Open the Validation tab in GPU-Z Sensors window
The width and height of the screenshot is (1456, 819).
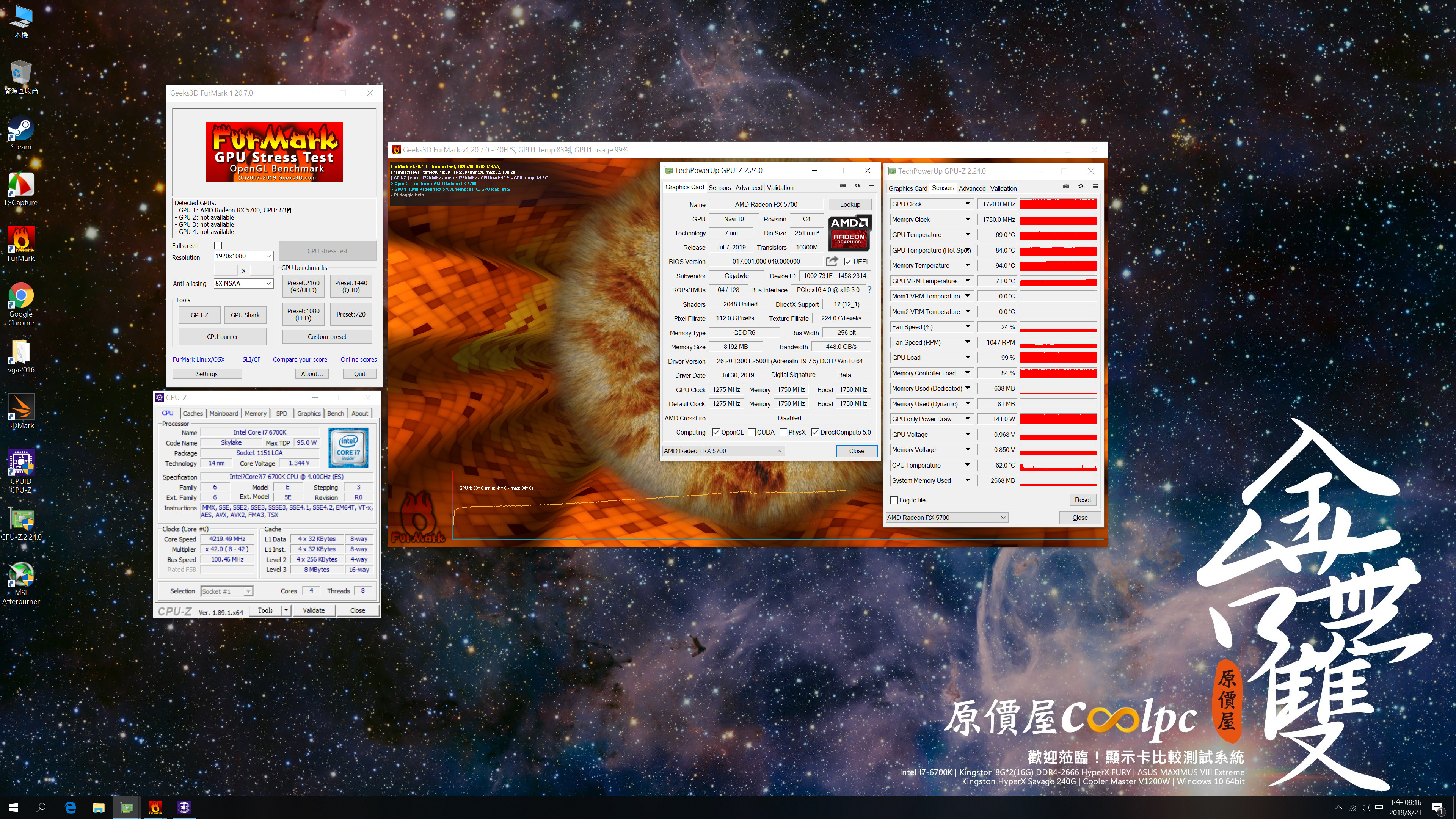tap(1003, 189)
